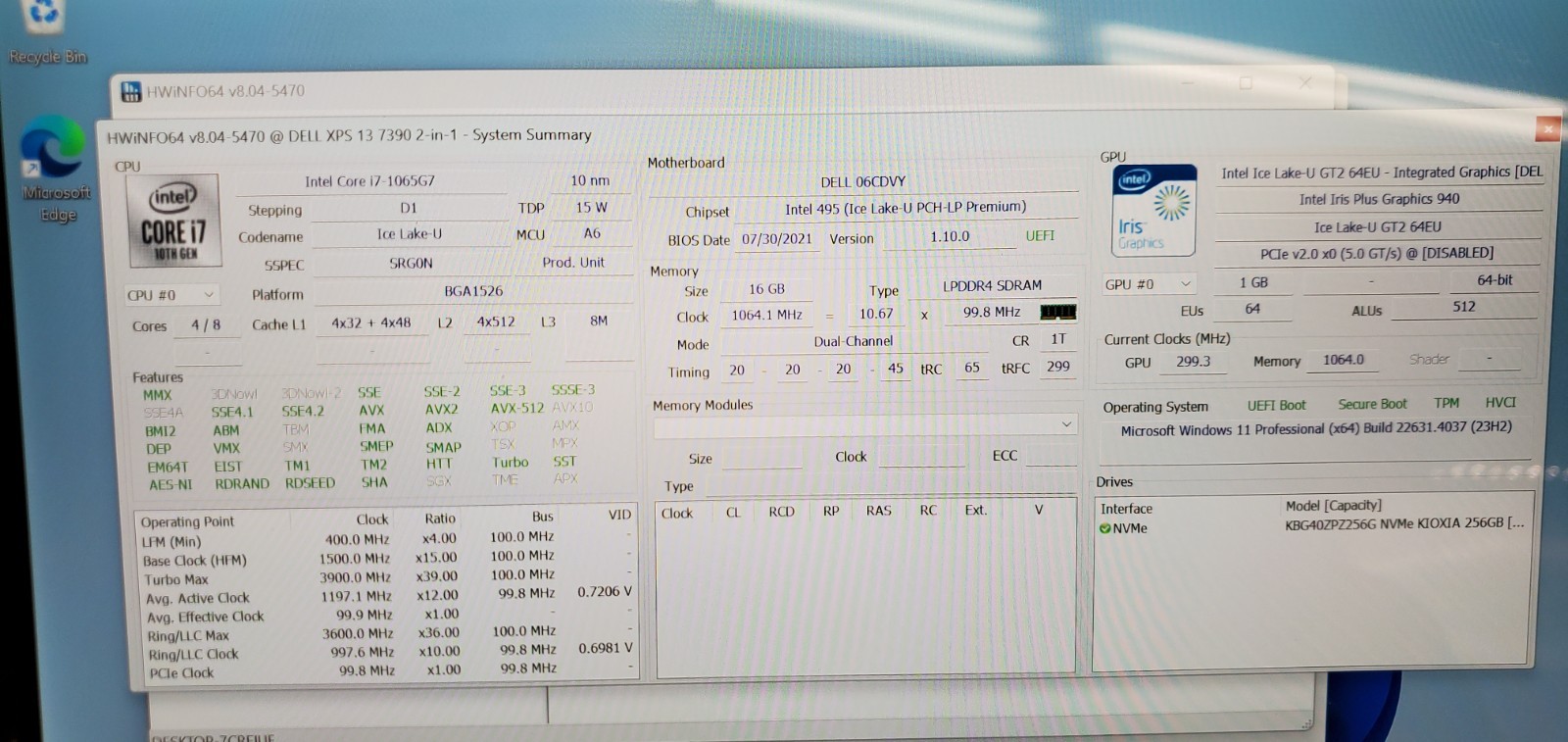Click the Stepping D1 value
This screenshot has width=1568, height=742.
pyautogui.click(x=409, y=208)
